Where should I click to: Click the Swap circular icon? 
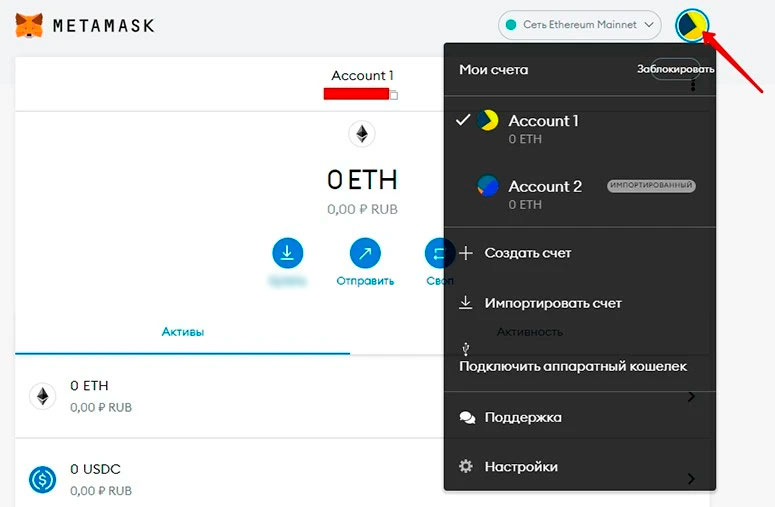[436, 253]
